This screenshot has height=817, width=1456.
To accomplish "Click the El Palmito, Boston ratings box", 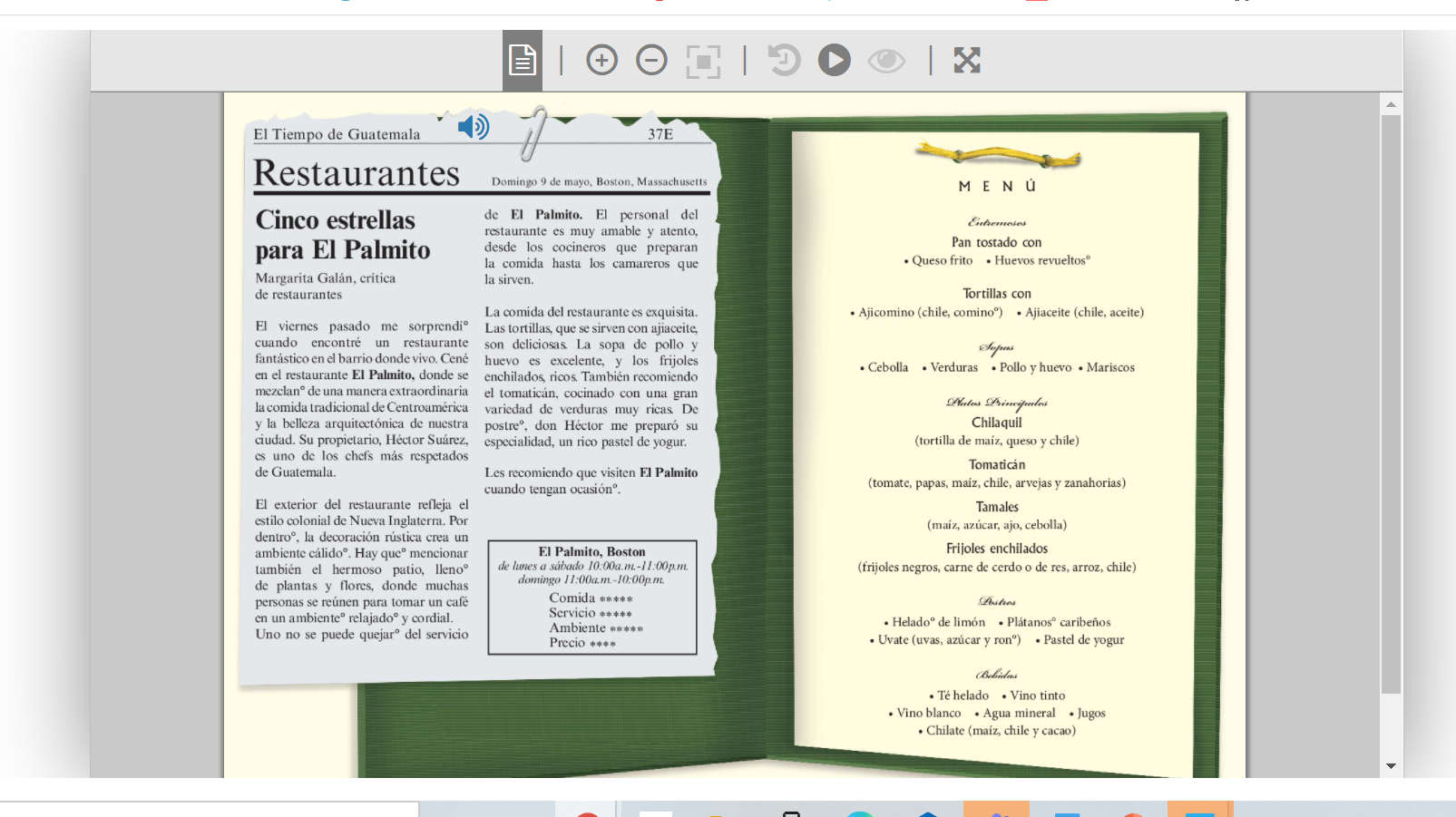I will [592, 598].
